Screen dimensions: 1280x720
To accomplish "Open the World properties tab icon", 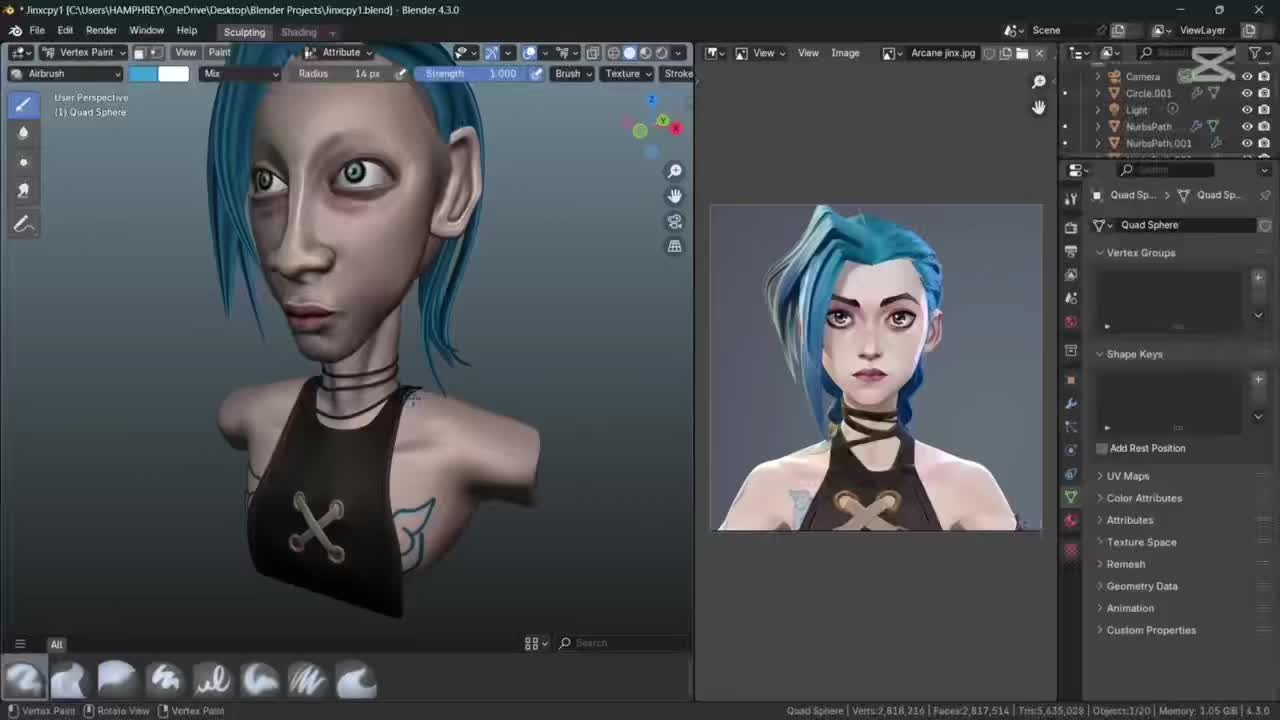I will [1071, 322].
